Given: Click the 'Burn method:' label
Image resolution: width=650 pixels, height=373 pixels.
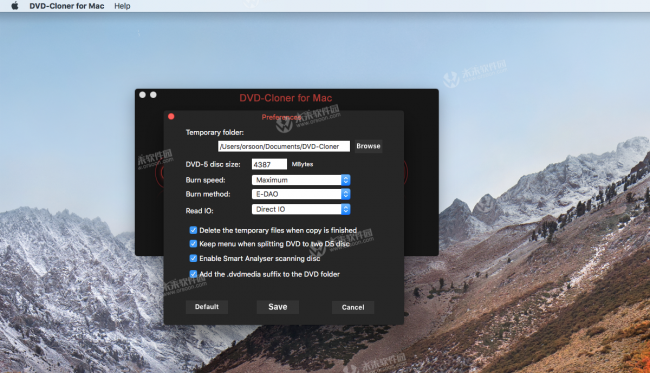Looking at the screenshot, I should 208,194.
